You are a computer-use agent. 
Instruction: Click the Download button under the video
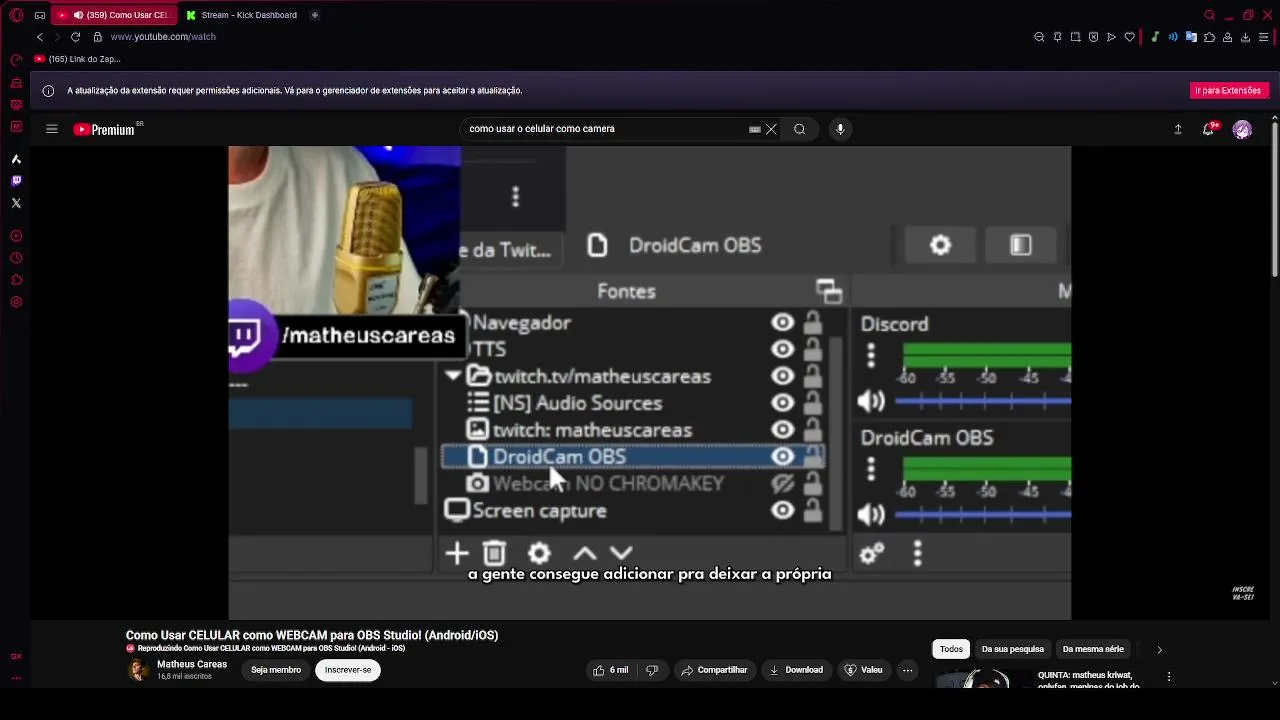pos(796,670)
